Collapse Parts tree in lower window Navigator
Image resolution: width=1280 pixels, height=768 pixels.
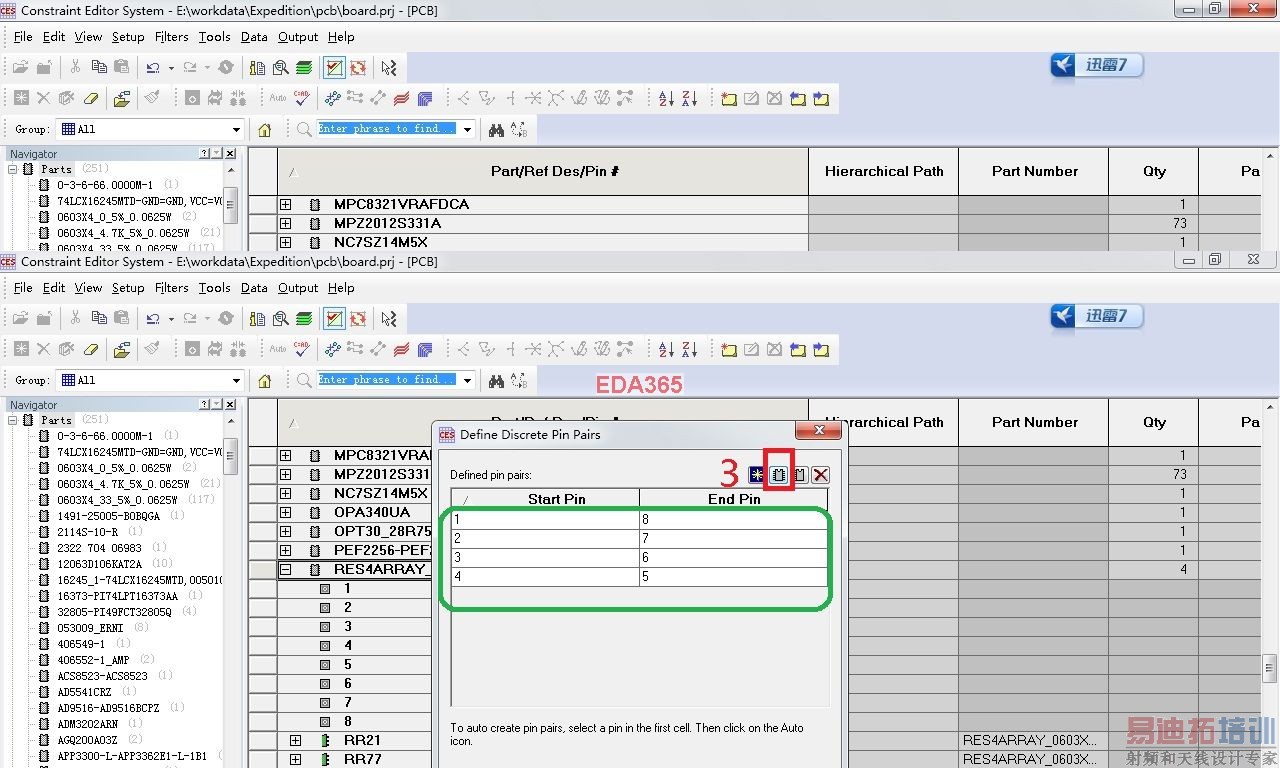click(x=13, y=420)
